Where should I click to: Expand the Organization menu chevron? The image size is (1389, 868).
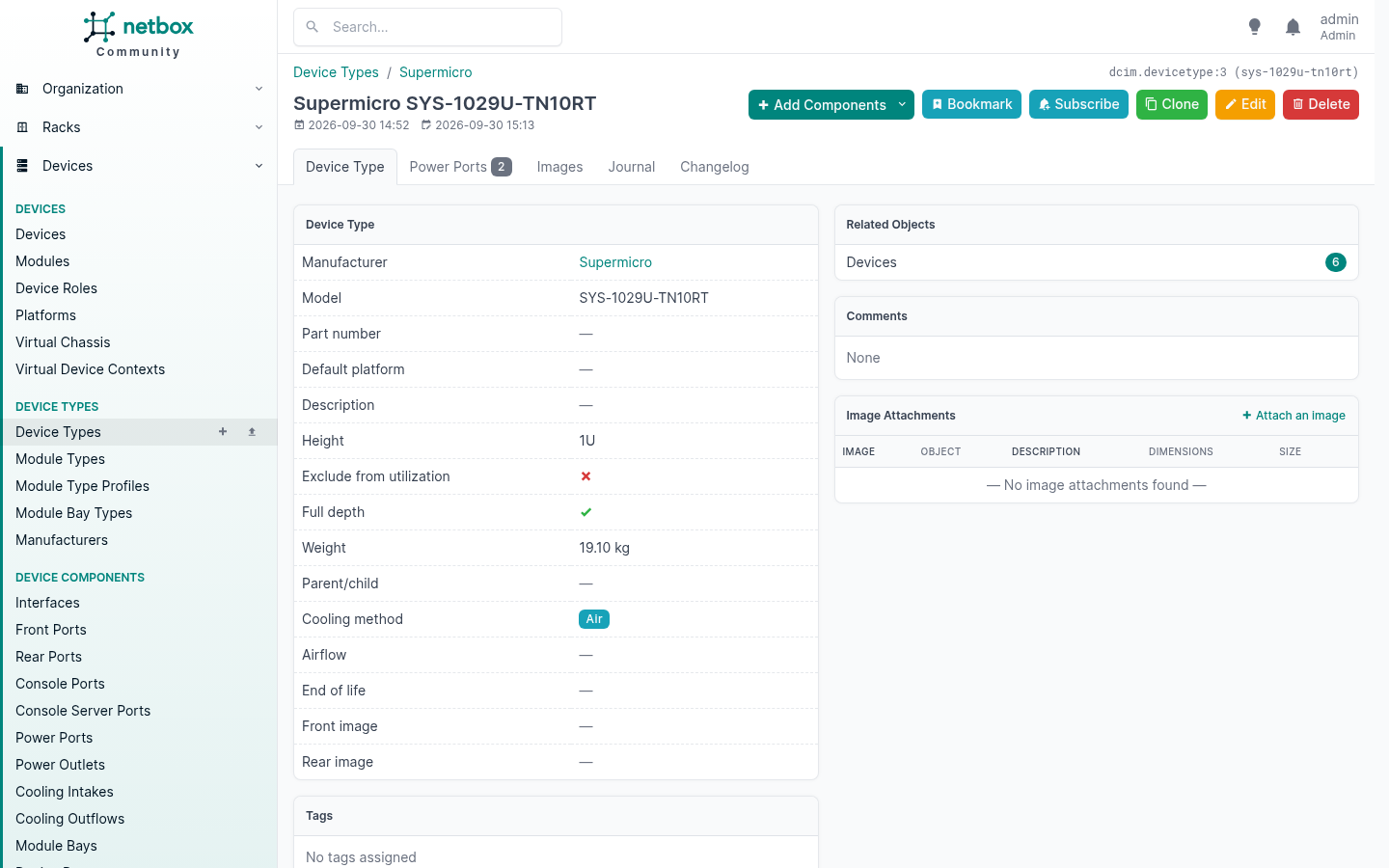tap(259, 89)
